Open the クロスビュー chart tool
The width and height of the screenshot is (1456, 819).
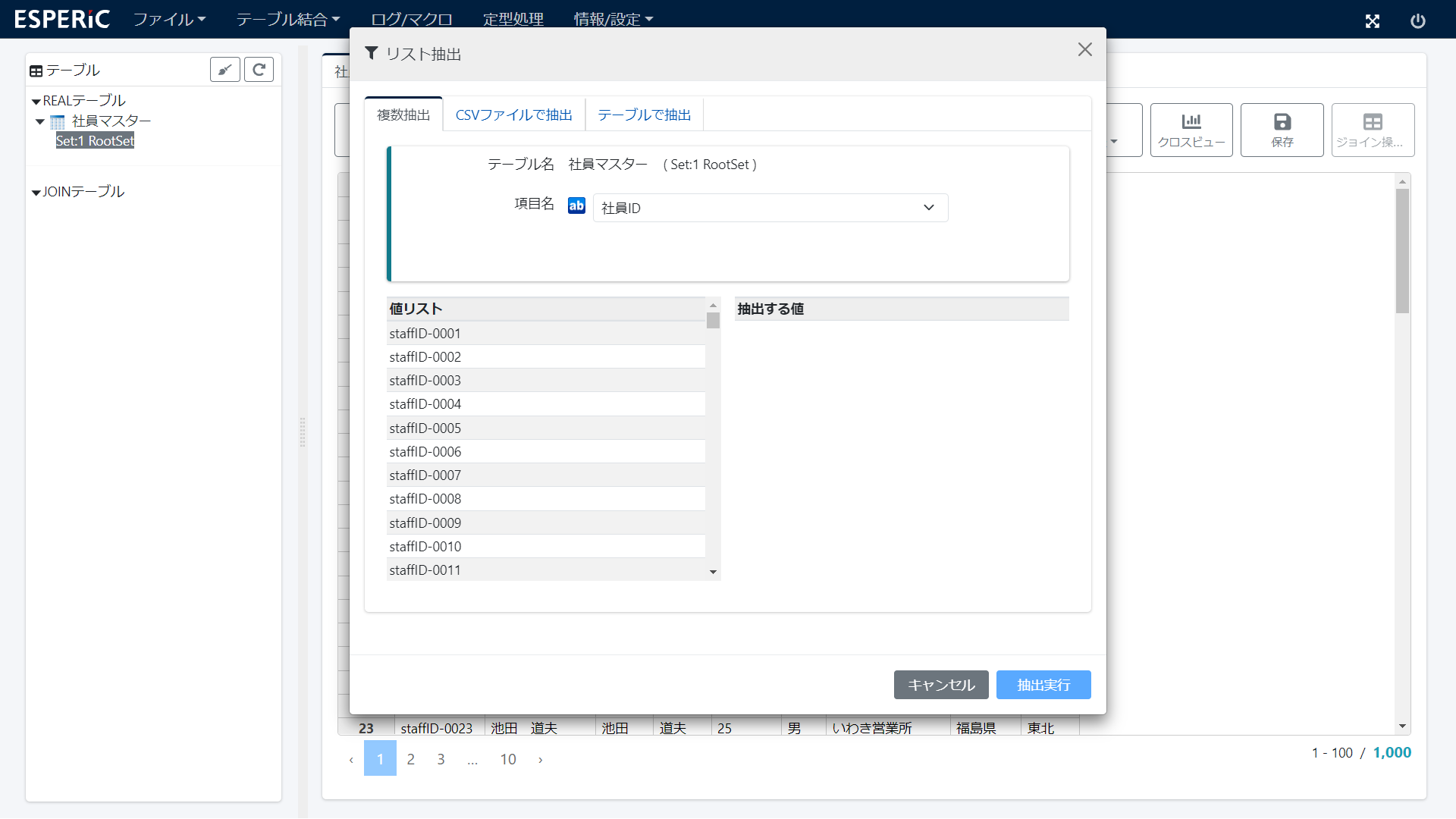click(1191, 130)
